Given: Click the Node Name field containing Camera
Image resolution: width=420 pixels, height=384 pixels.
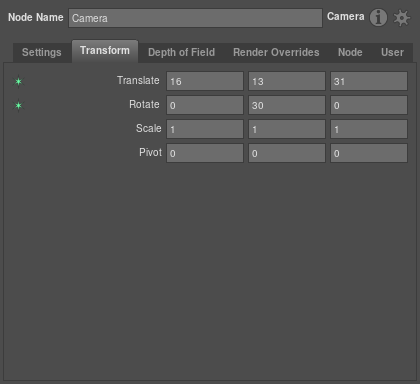Looking at the screenshot, I should 195,18.
